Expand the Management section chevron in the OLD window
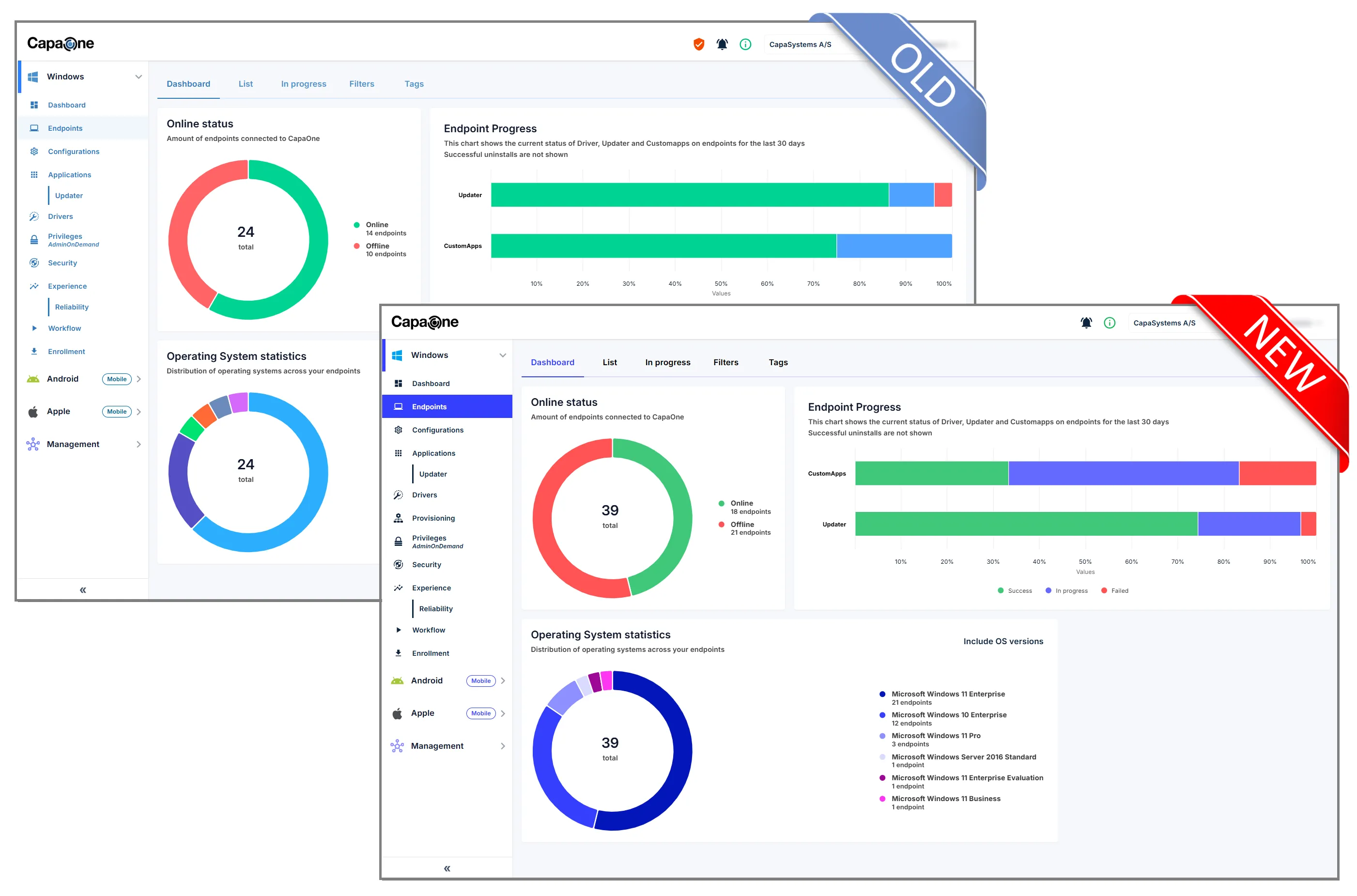 click(139, 444)
